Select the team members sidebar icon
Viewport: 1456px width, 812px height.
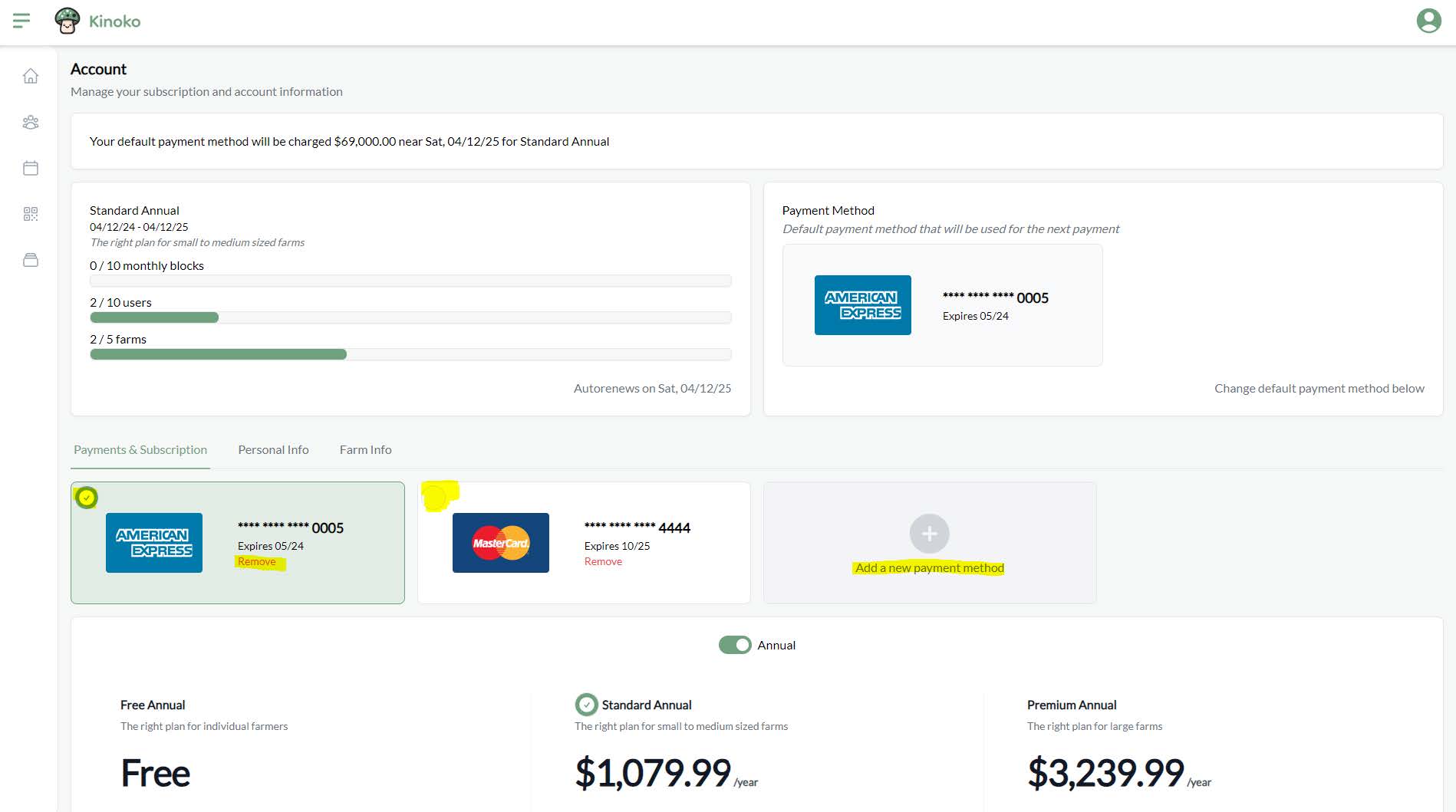coord(31,122)
